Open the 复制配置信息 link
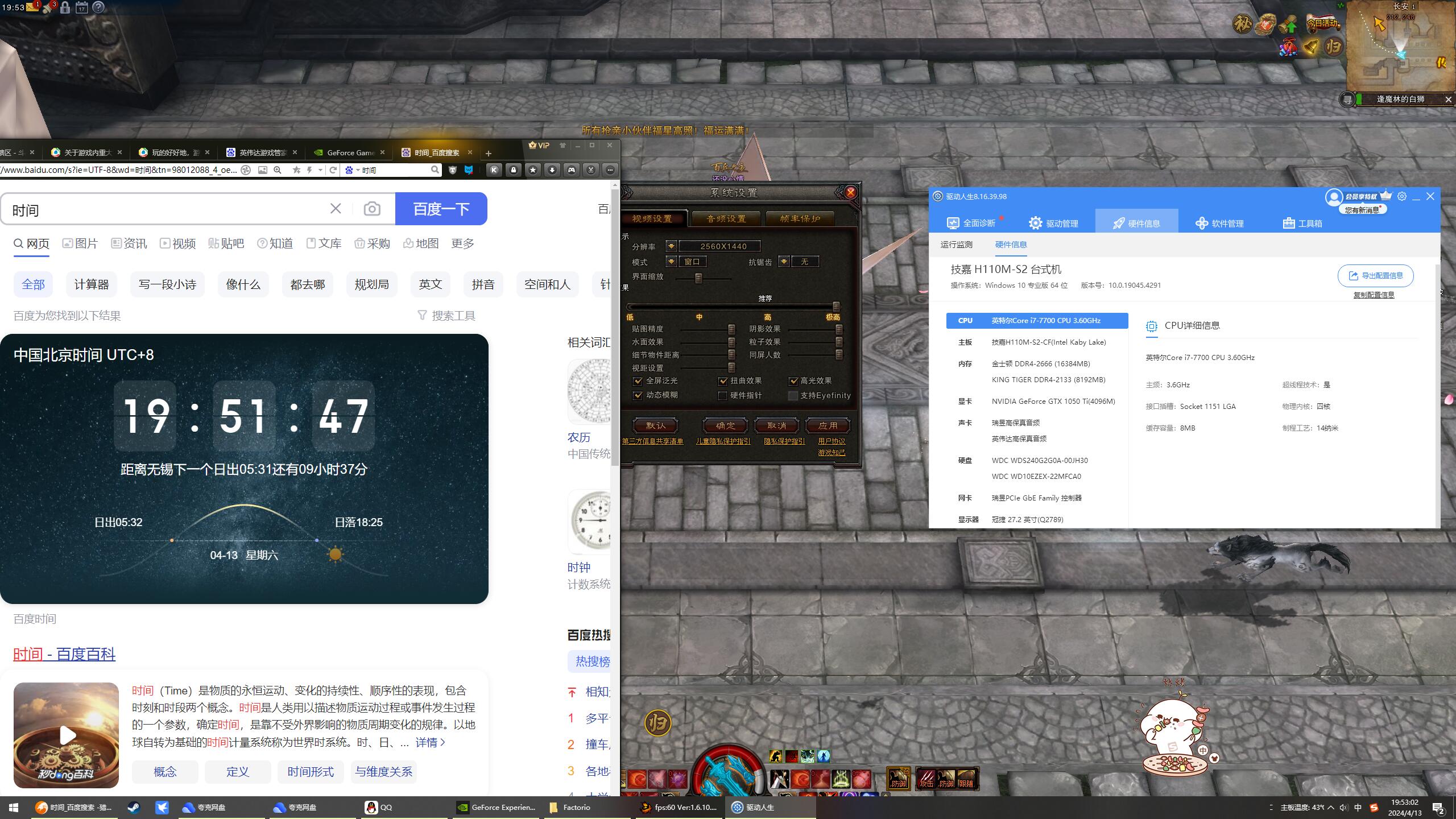Screen dimensions: 1456x819 pyautogui.click(x=1374, y=295)
